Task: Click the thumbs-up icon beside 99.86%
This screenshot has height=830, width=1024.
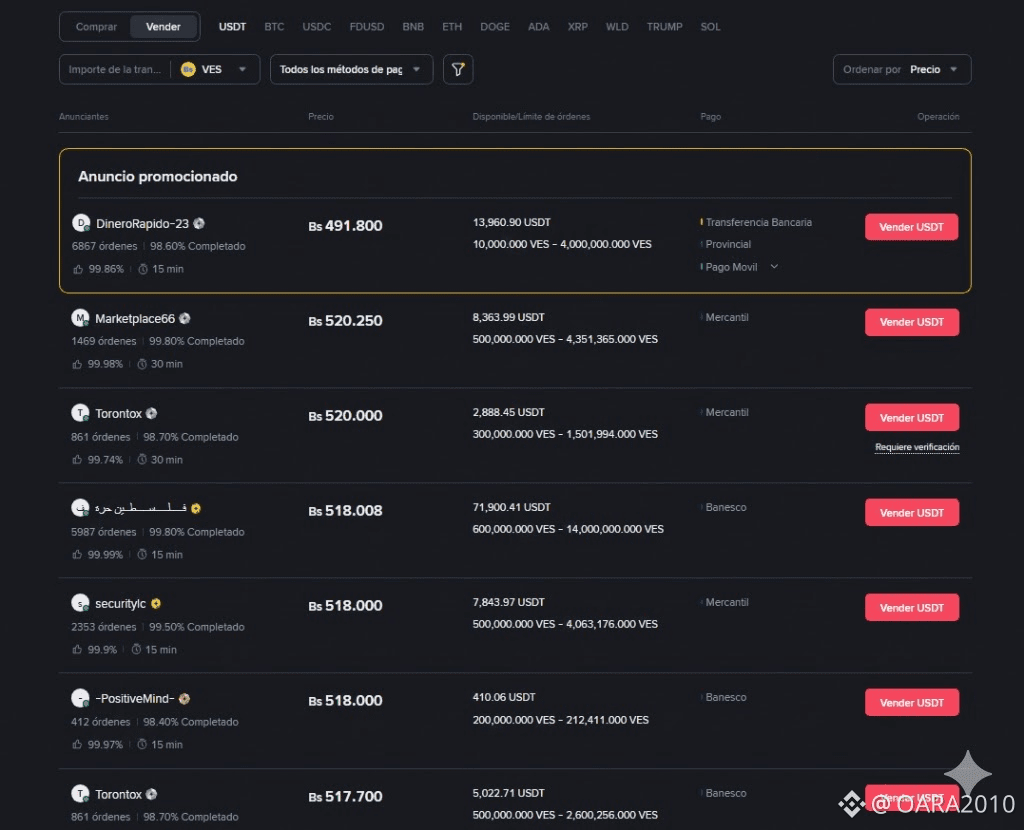Action: 78,269
